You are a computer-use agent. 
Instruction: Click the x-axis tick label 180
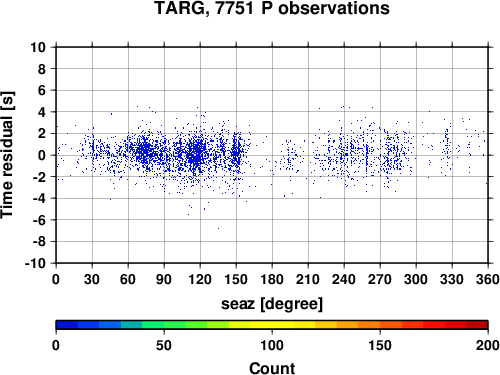coord(272,279)
